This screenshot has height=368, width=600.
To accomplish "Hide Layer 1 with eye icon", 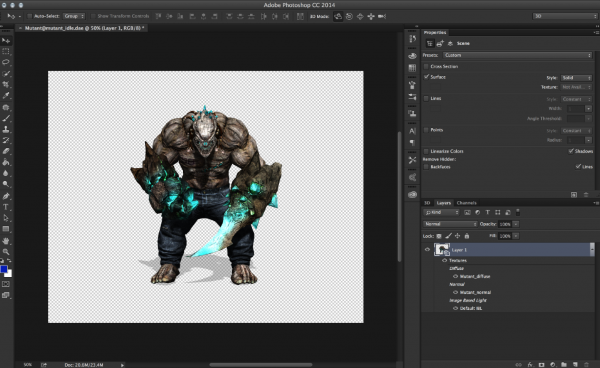I will [x=427, y=250].
